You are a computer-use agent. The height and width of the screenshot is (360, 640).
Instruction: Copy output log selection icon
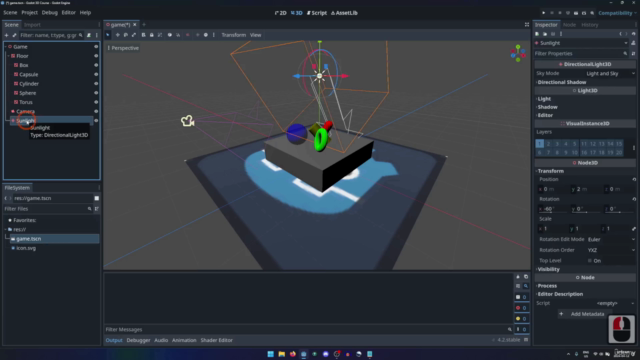tap(526, 277)
